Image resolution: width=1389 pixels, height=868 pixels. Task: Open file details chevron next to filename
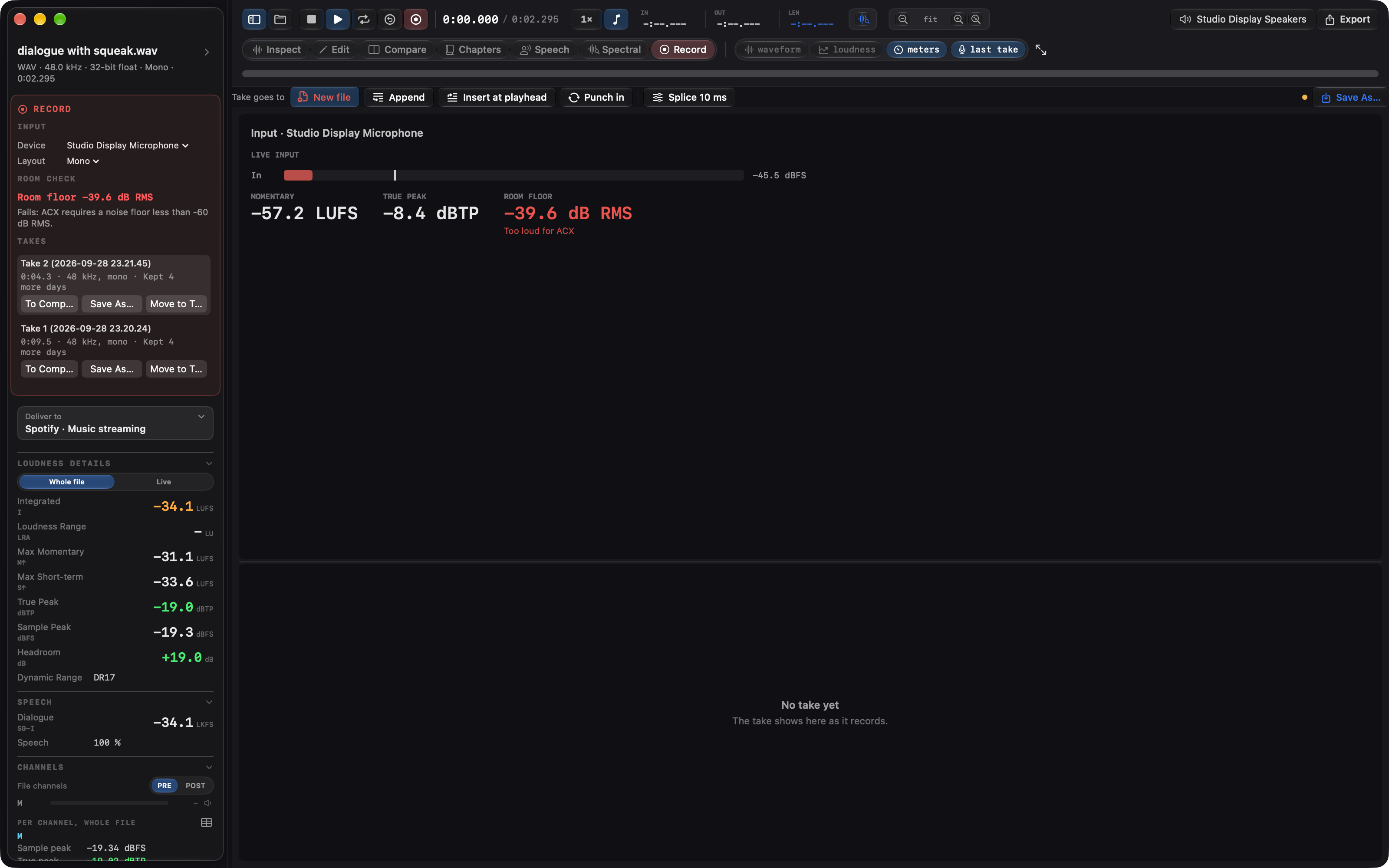pos(207,52)
